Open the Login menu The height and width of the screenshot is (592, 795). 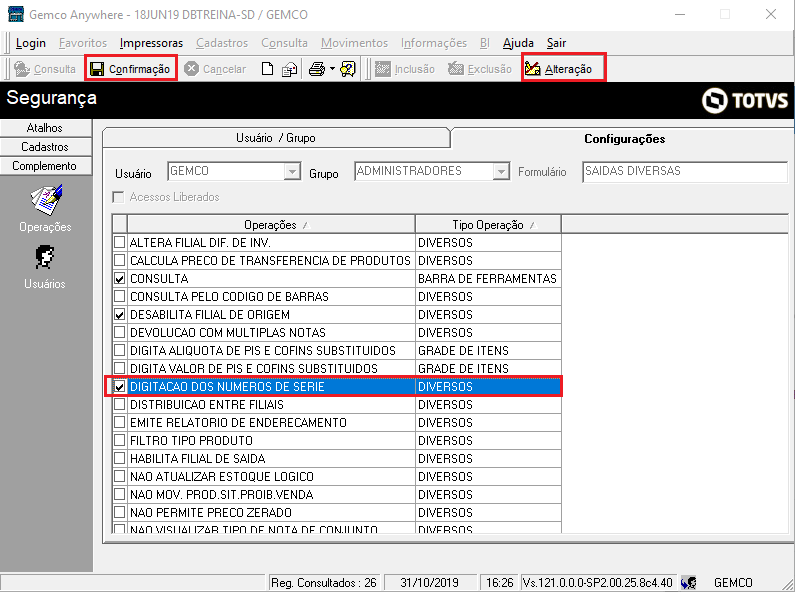[30, 43]
